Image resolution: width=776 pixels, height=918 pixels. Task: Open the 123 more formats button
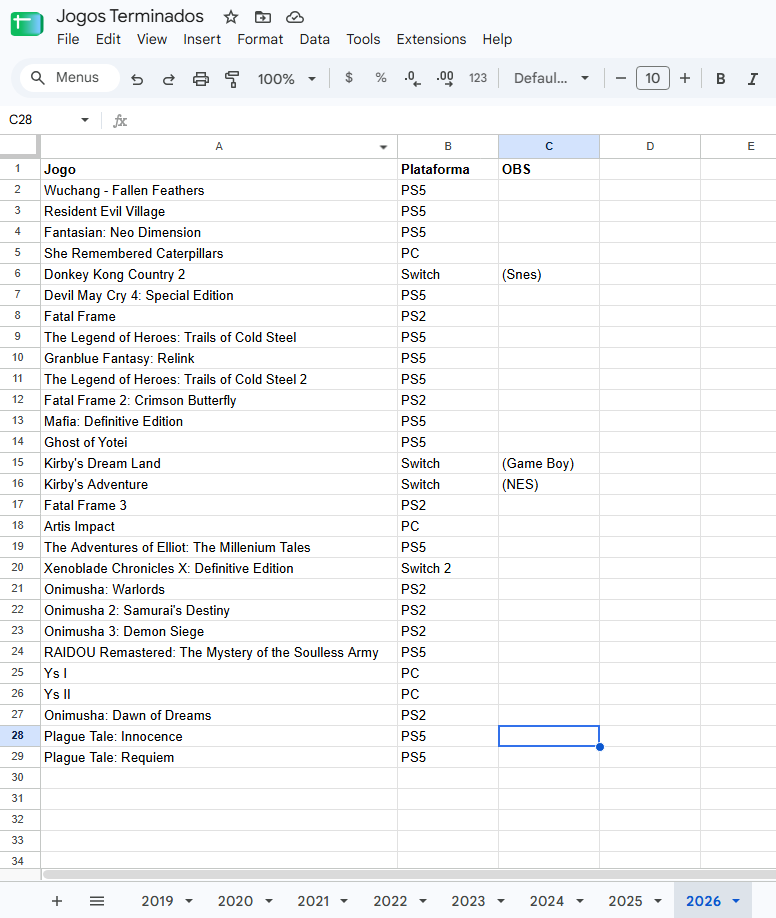point(478,78)
